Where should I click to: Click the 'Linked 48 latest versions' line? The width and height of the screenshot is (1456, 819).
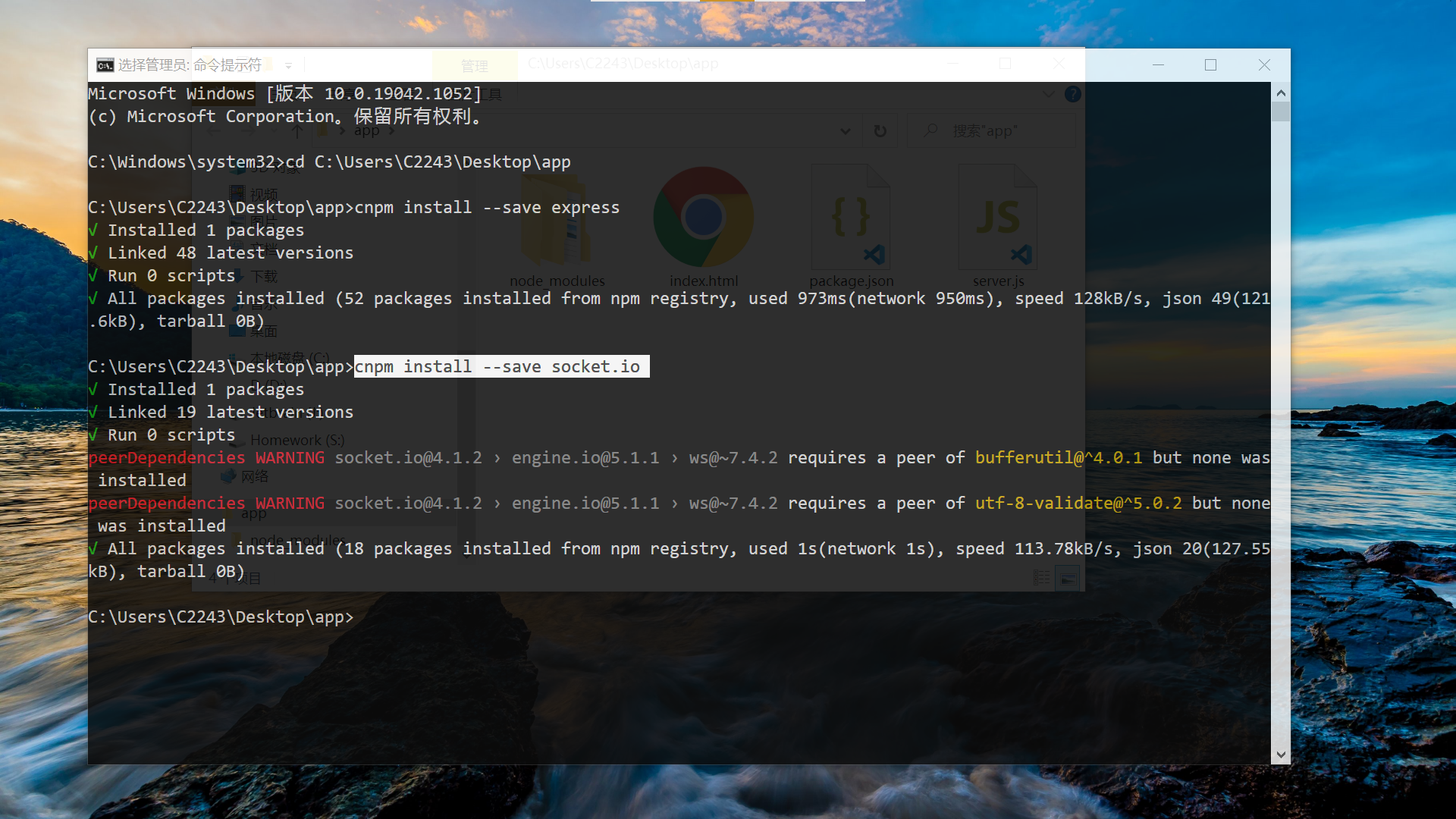pyautogui.click(x=231, y=253)
